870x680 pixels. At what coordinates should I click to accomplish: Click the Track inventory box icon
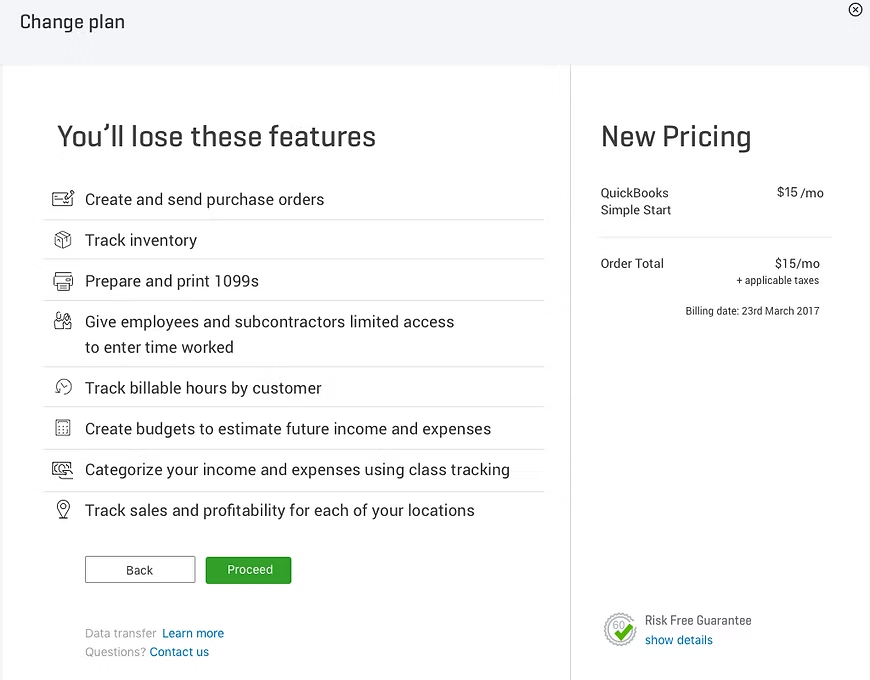point(63,240)
